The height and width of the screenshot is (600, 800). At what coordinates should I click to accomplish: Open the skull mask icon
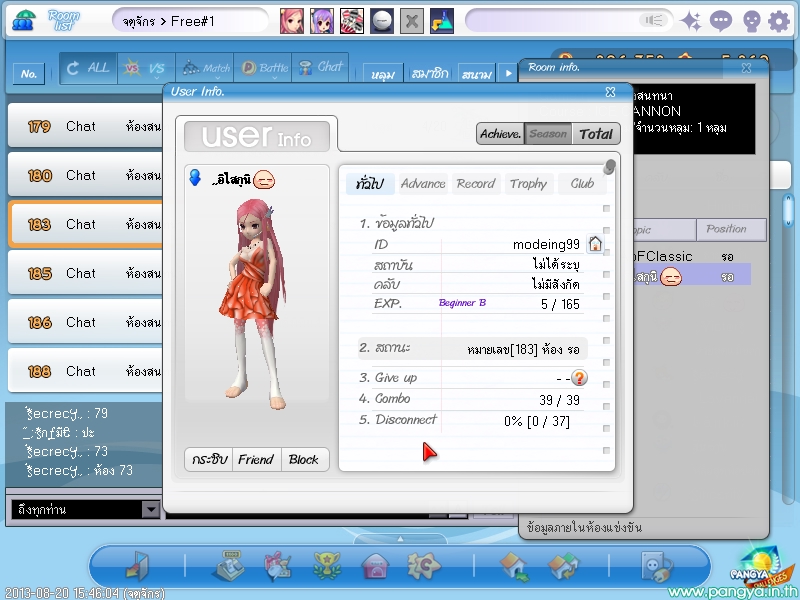coord(752,21)
